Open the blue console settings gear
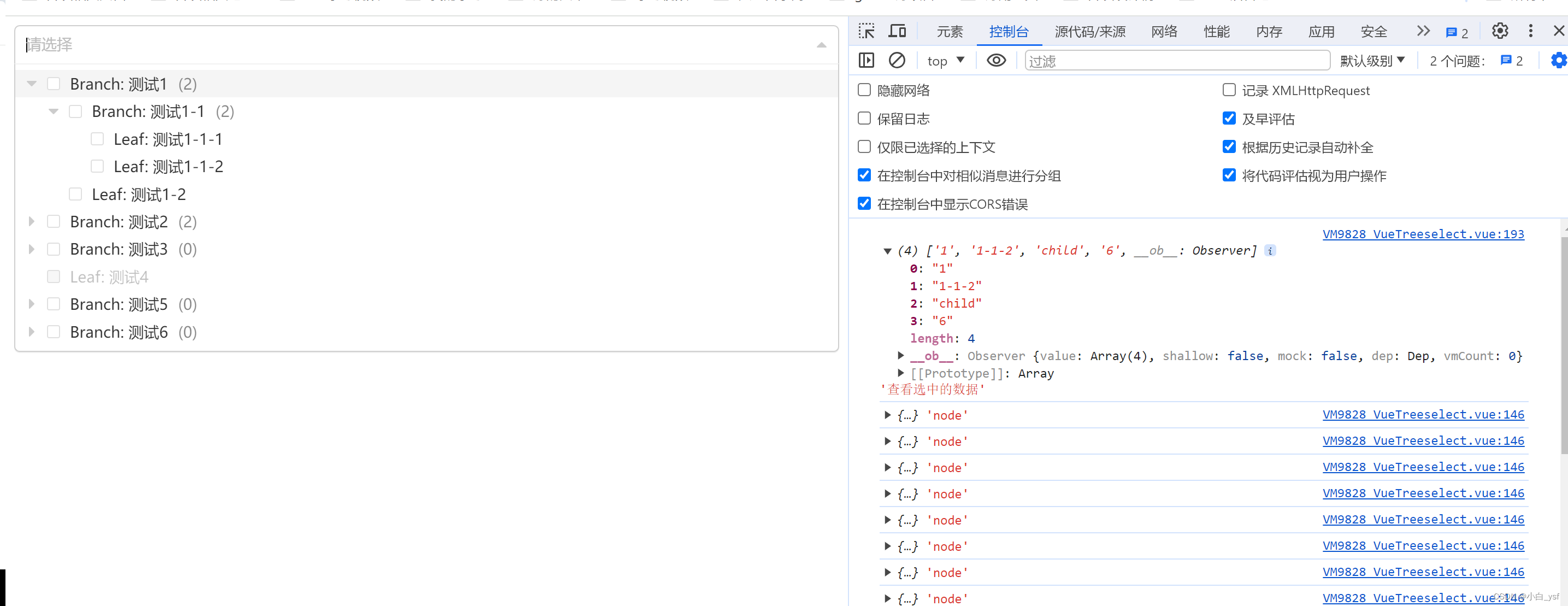 click(x=1559, y=60)
